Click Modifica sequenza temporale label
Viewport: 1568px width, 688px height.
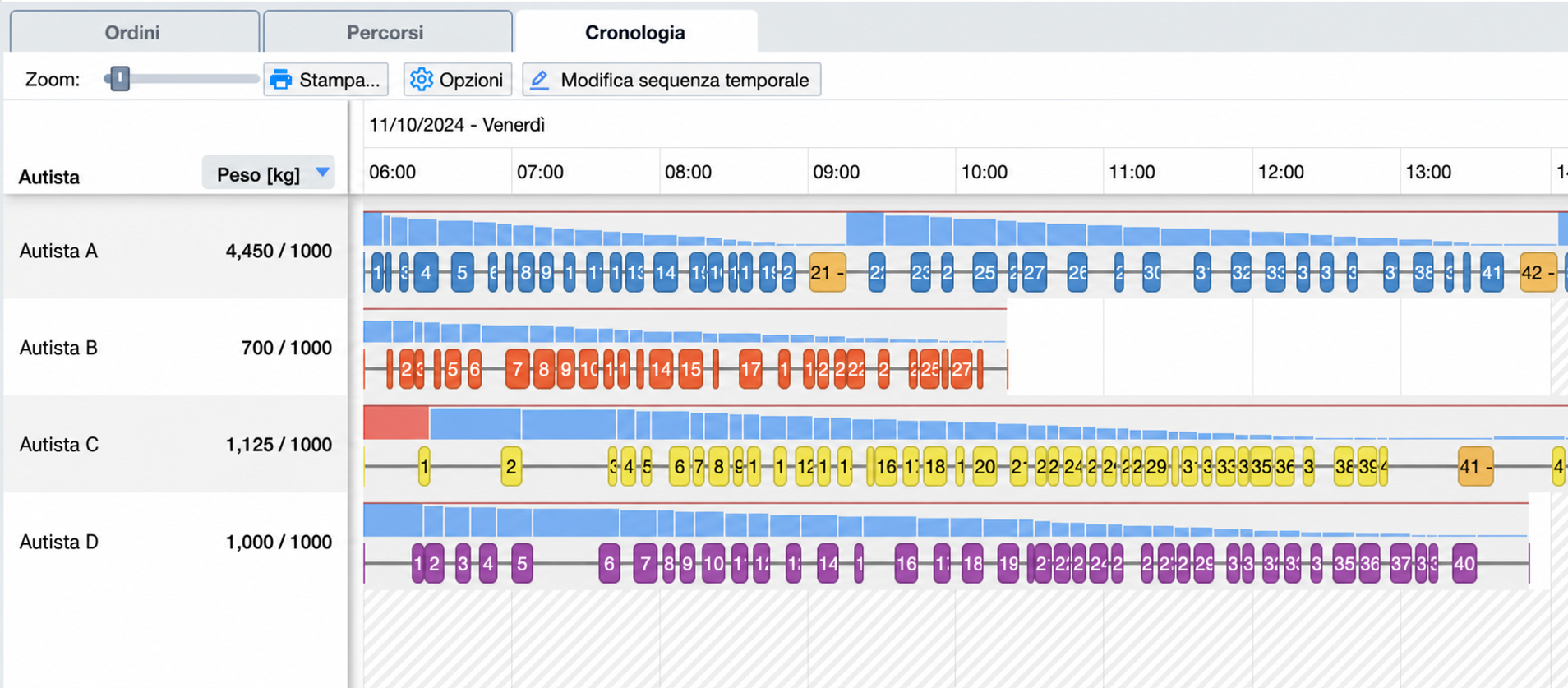[x=685, y=80]
